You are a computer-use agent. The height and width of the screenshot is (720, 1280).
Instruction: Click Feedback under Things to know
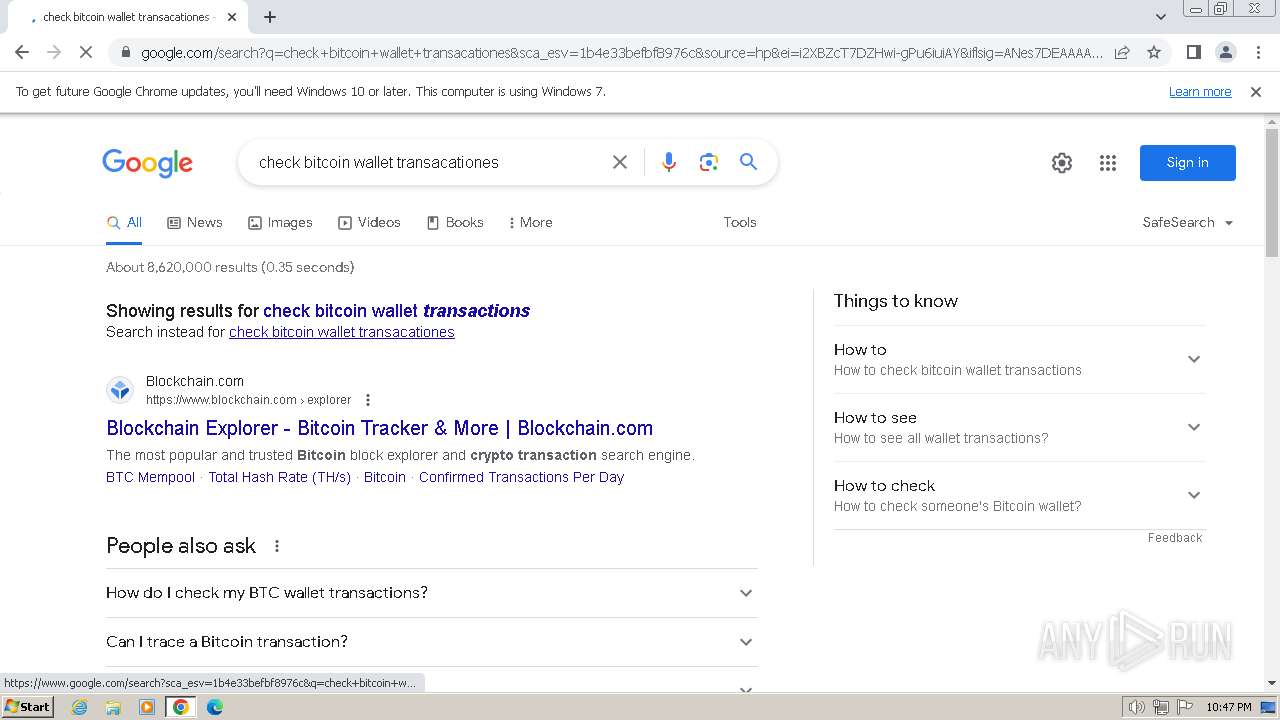pyautogui.click(x=1175, y=538)
